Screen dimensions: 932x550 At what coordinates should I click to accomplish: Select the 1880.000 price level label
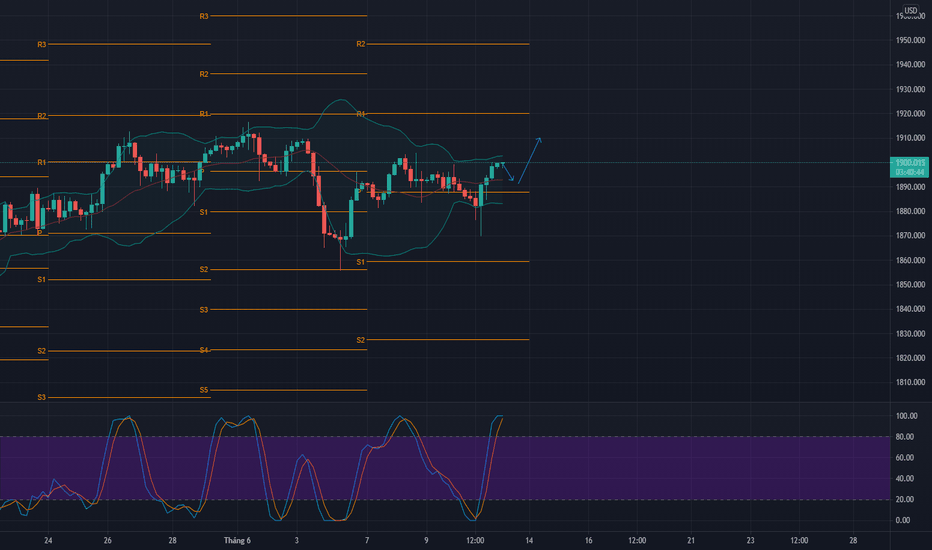coord(910,211)
